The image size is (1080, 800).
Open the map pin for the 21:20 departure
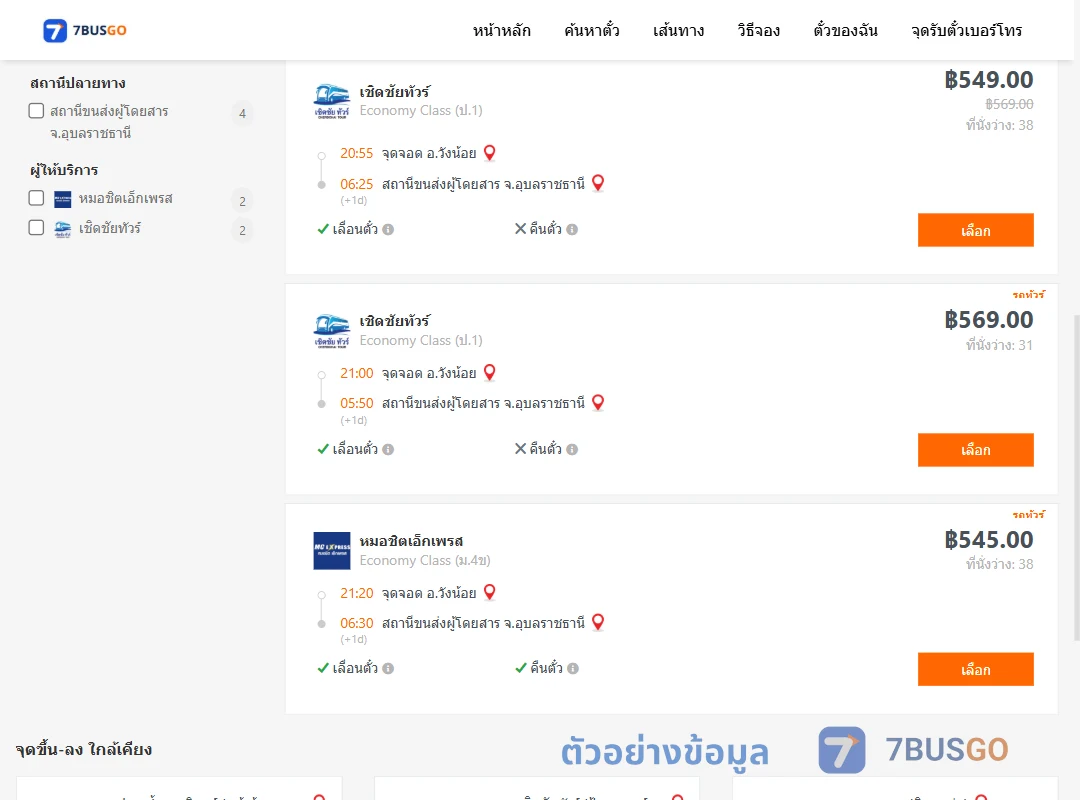(490, 592)
